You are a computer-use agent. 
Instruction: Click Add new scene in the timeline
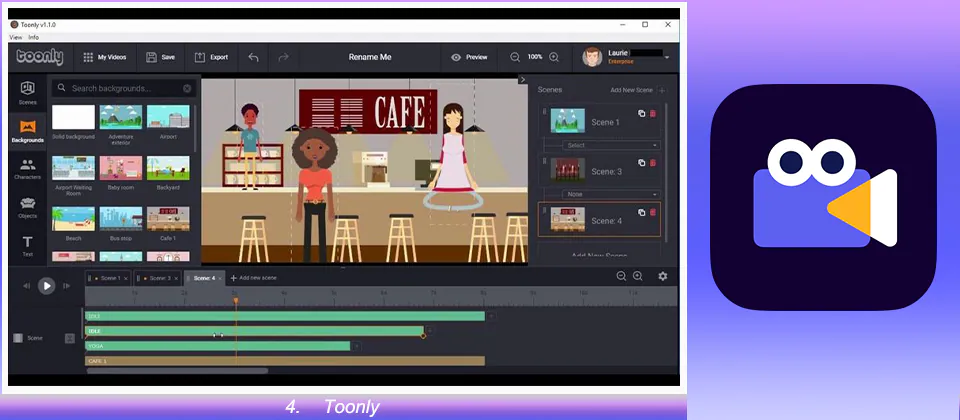(253, 278)
